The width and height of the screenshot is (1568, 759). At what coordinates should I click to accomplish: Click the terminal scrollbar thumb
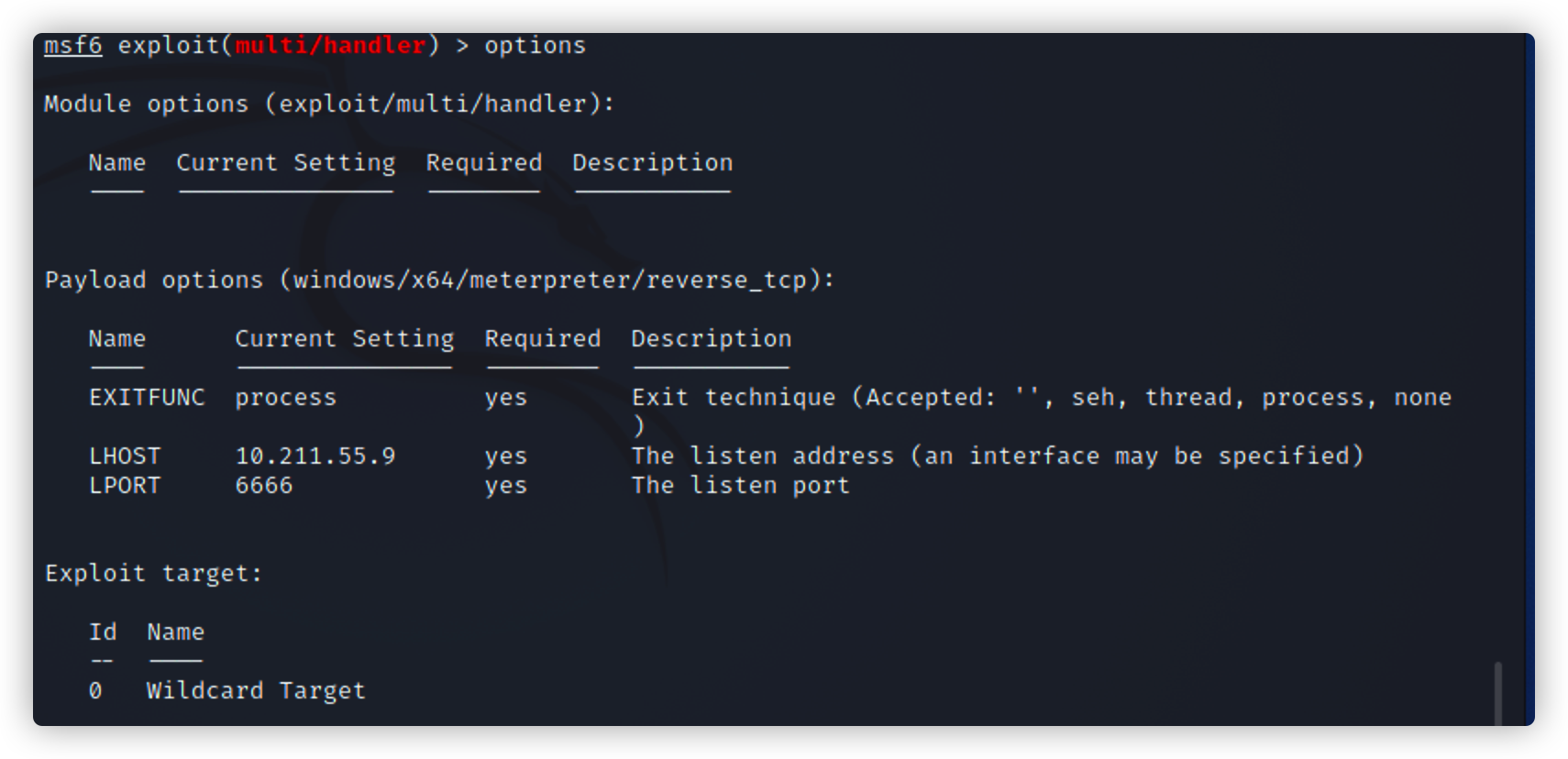(1498, 693)
